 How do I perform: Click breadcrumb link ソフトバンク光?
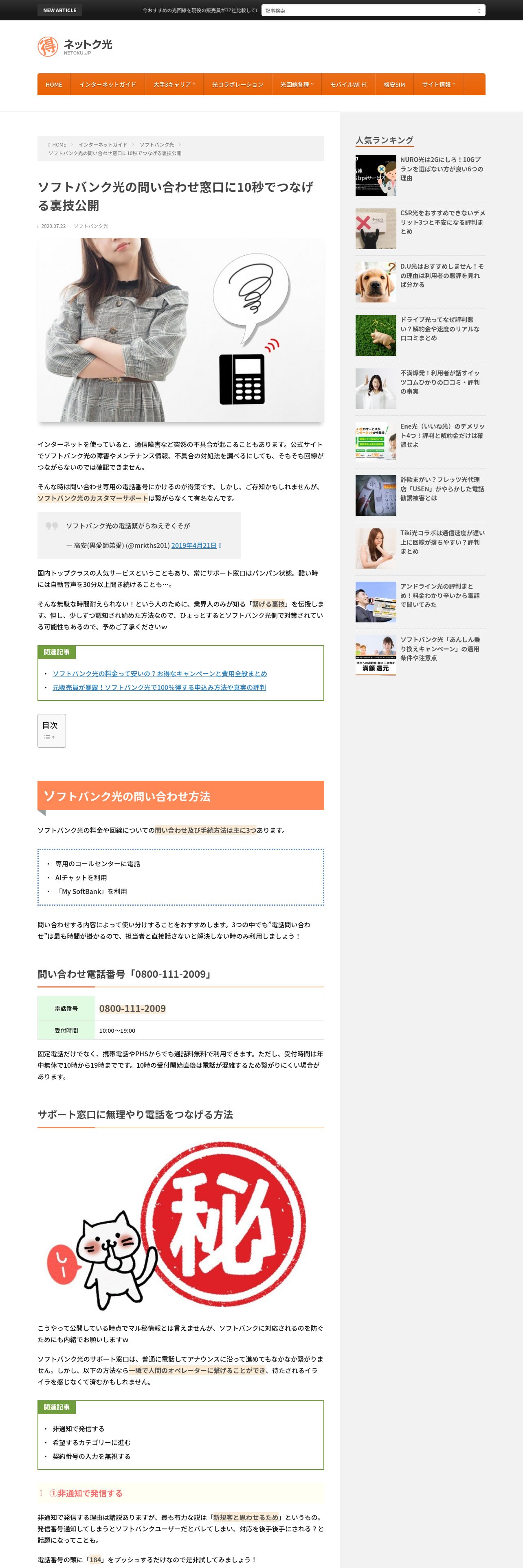coord(156,145)
